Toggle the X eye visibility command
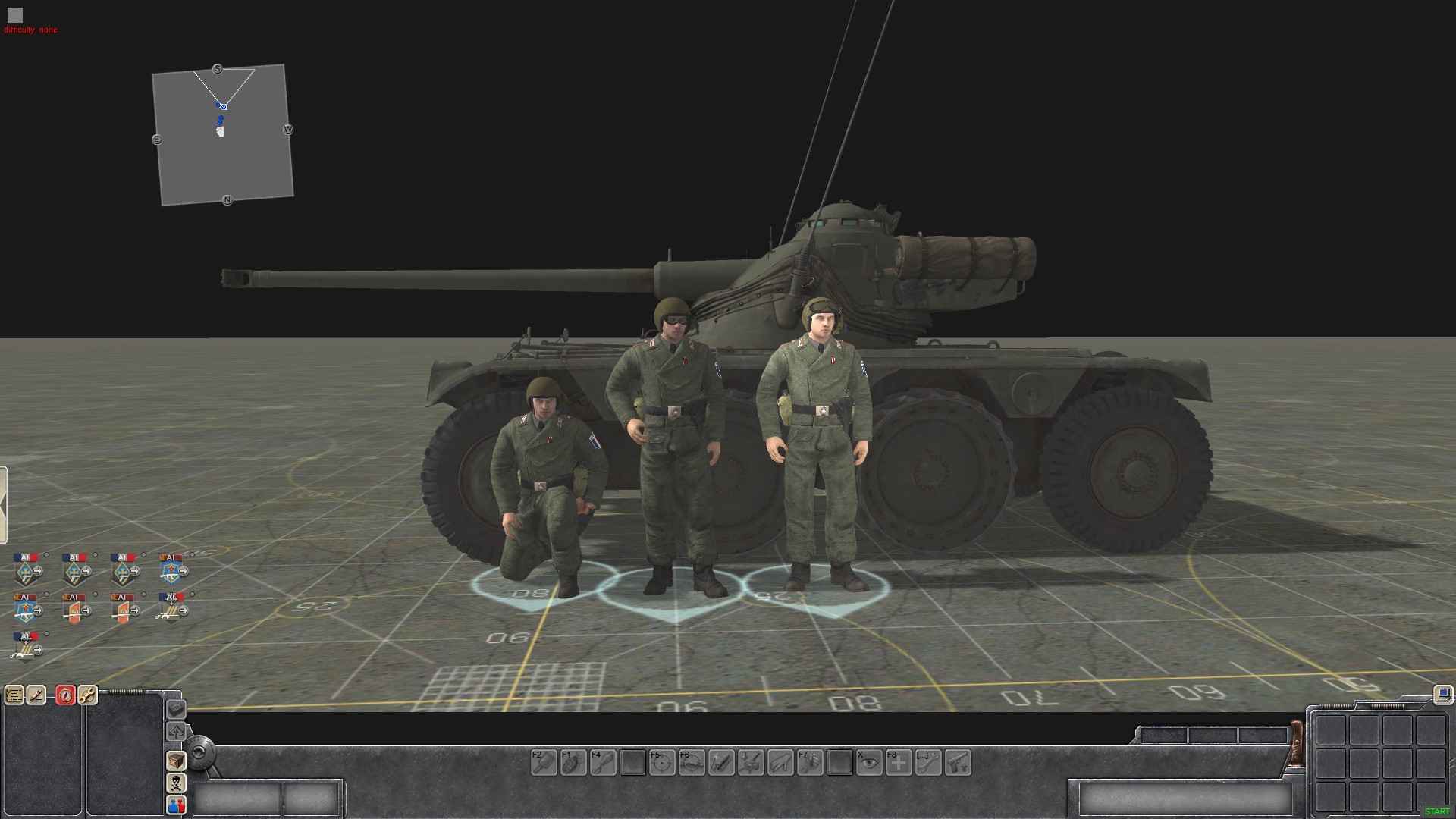The image size is (1456, 819). click(869, 762)
